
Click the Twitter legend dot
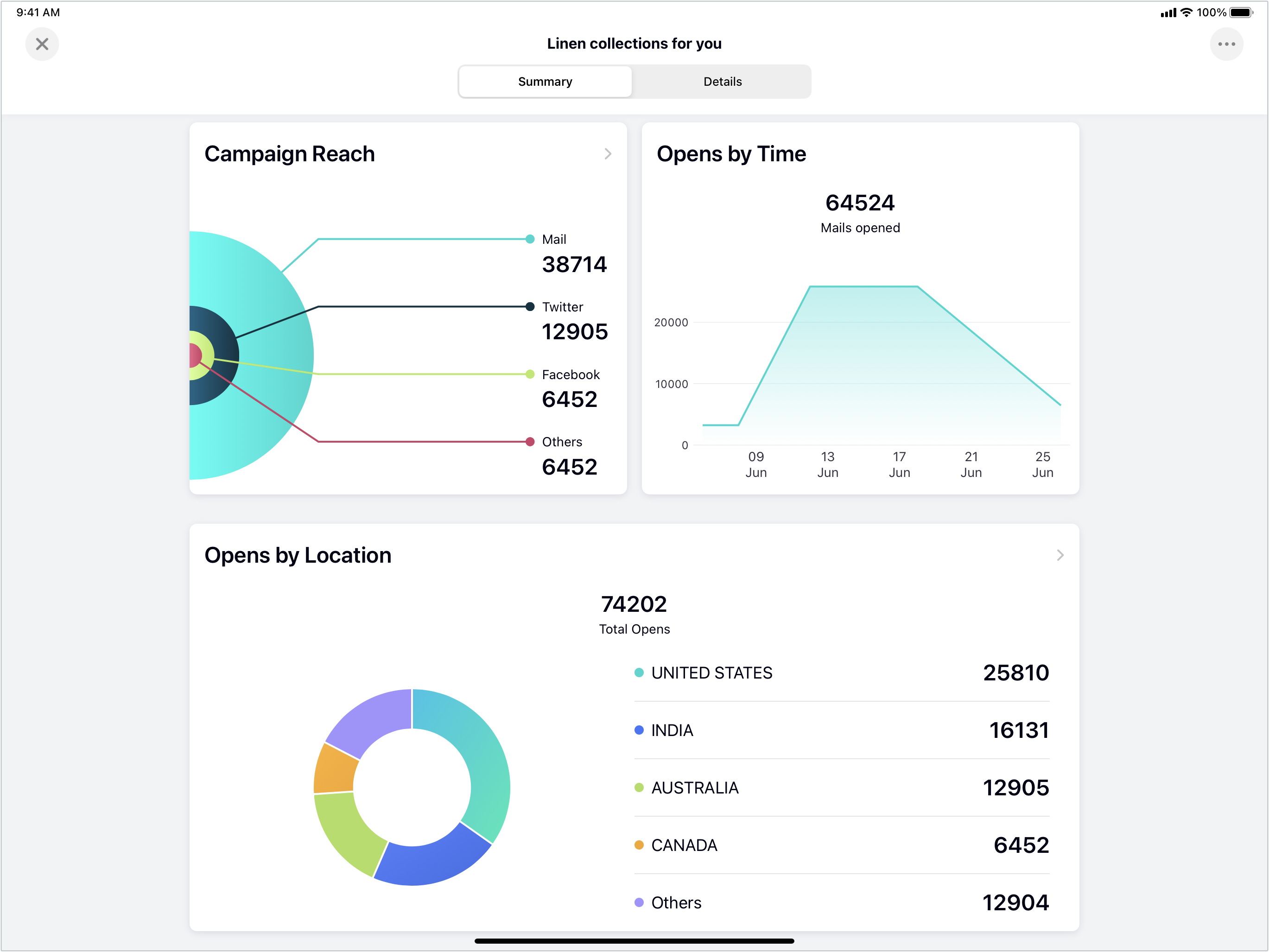click(x=529, y=307)
